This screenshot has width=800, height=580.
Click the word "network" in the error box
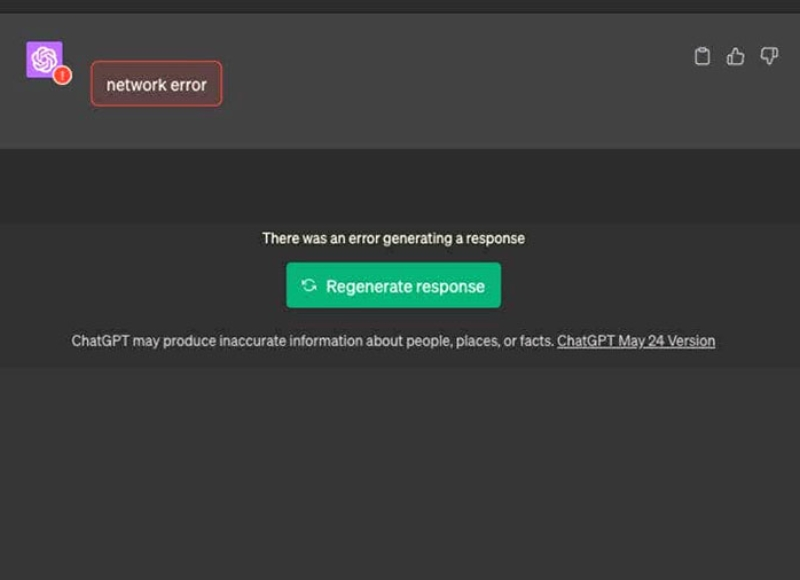pos(137,85)
